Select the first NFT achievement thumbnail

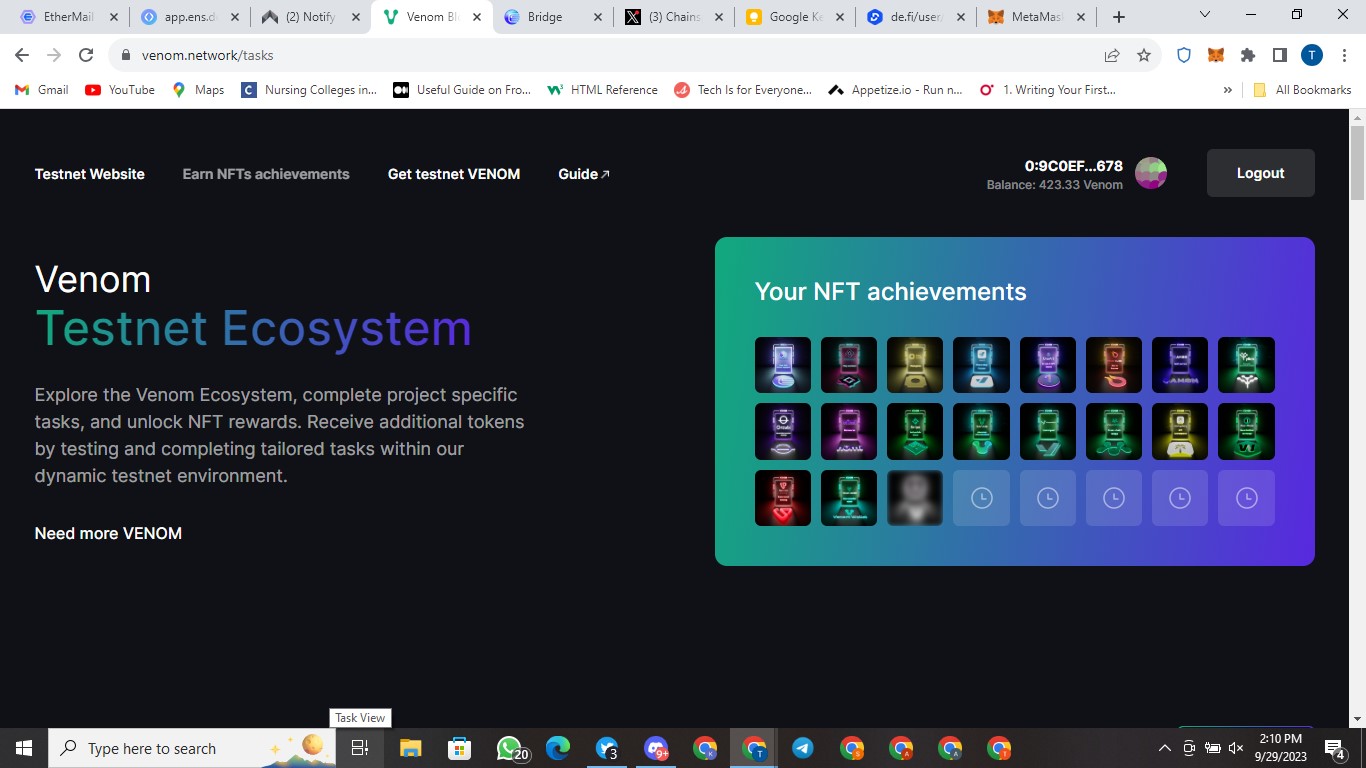(782, 365)
